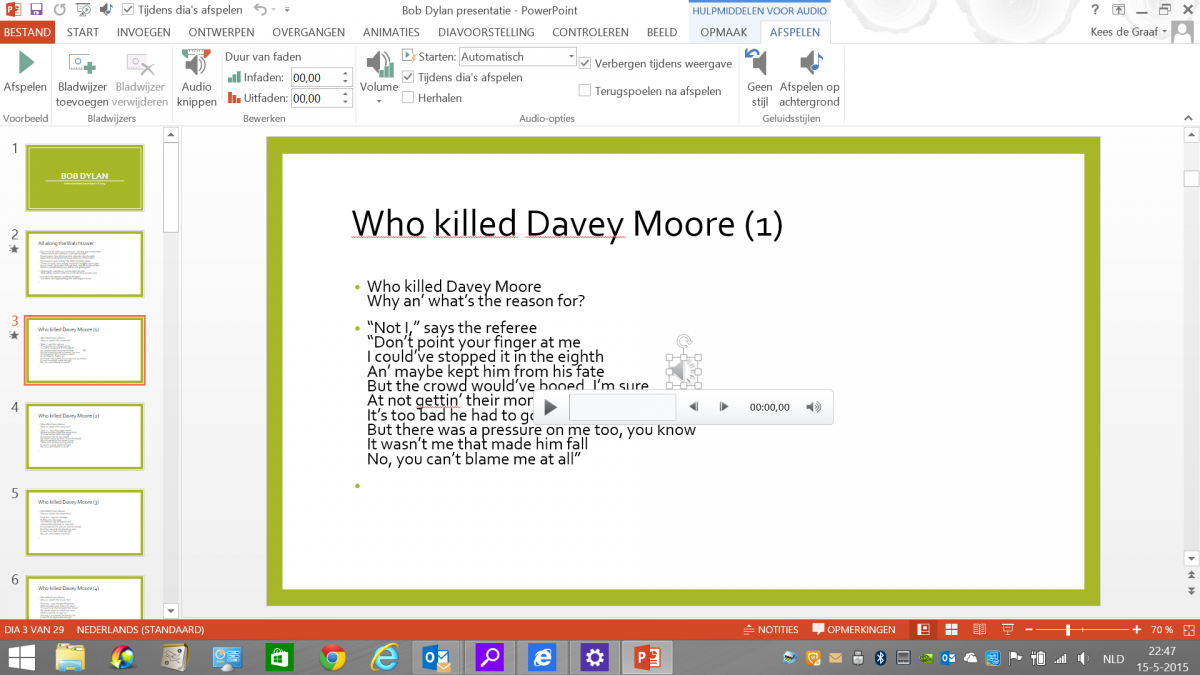Screen dimensions: 1200x675
Task: Open the OPMERKINGEN comments pane
Action: [x=853, y=630]
